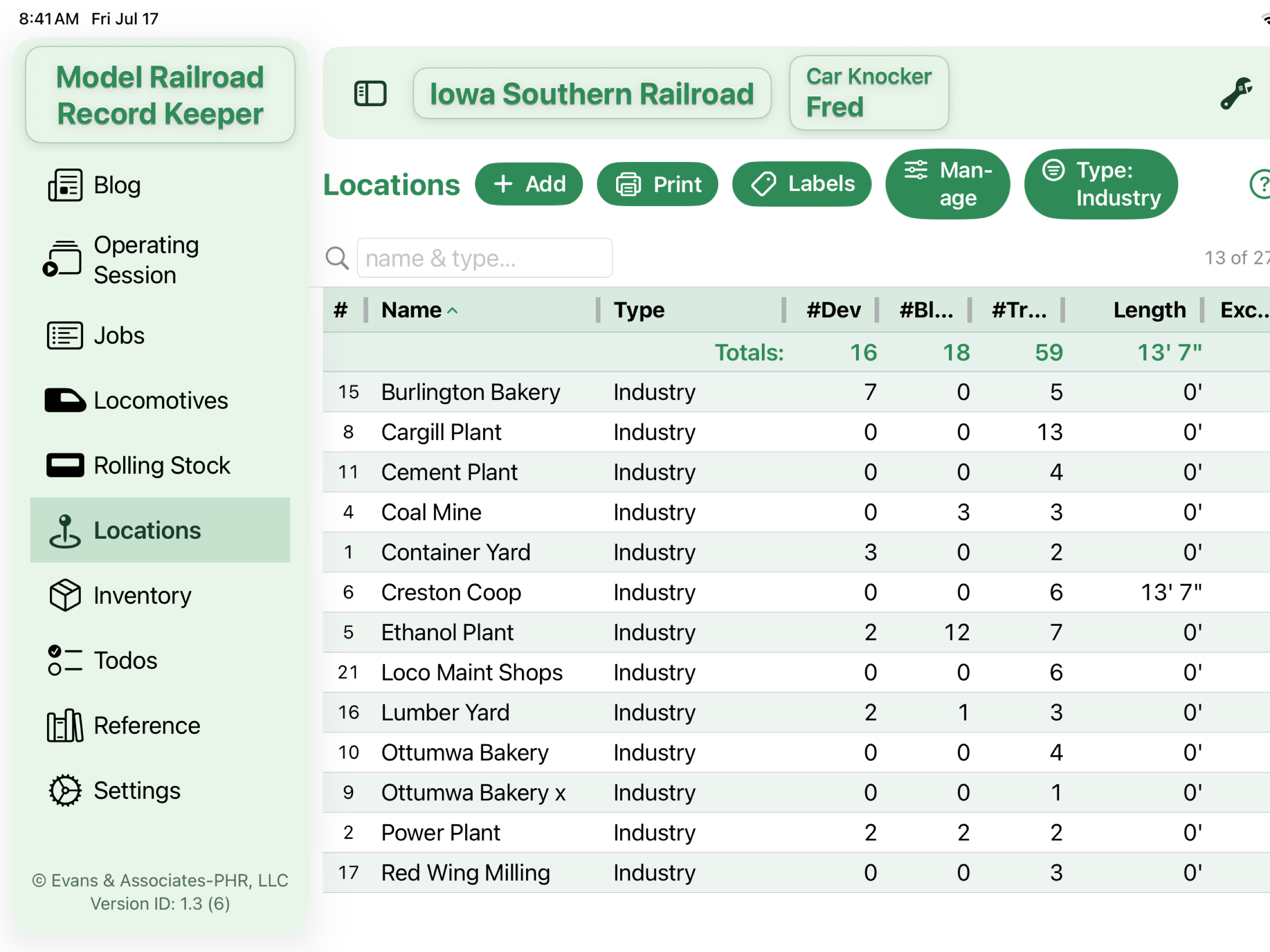Click Cargill Plant's 13 tracks value

tap(1049, 432)
